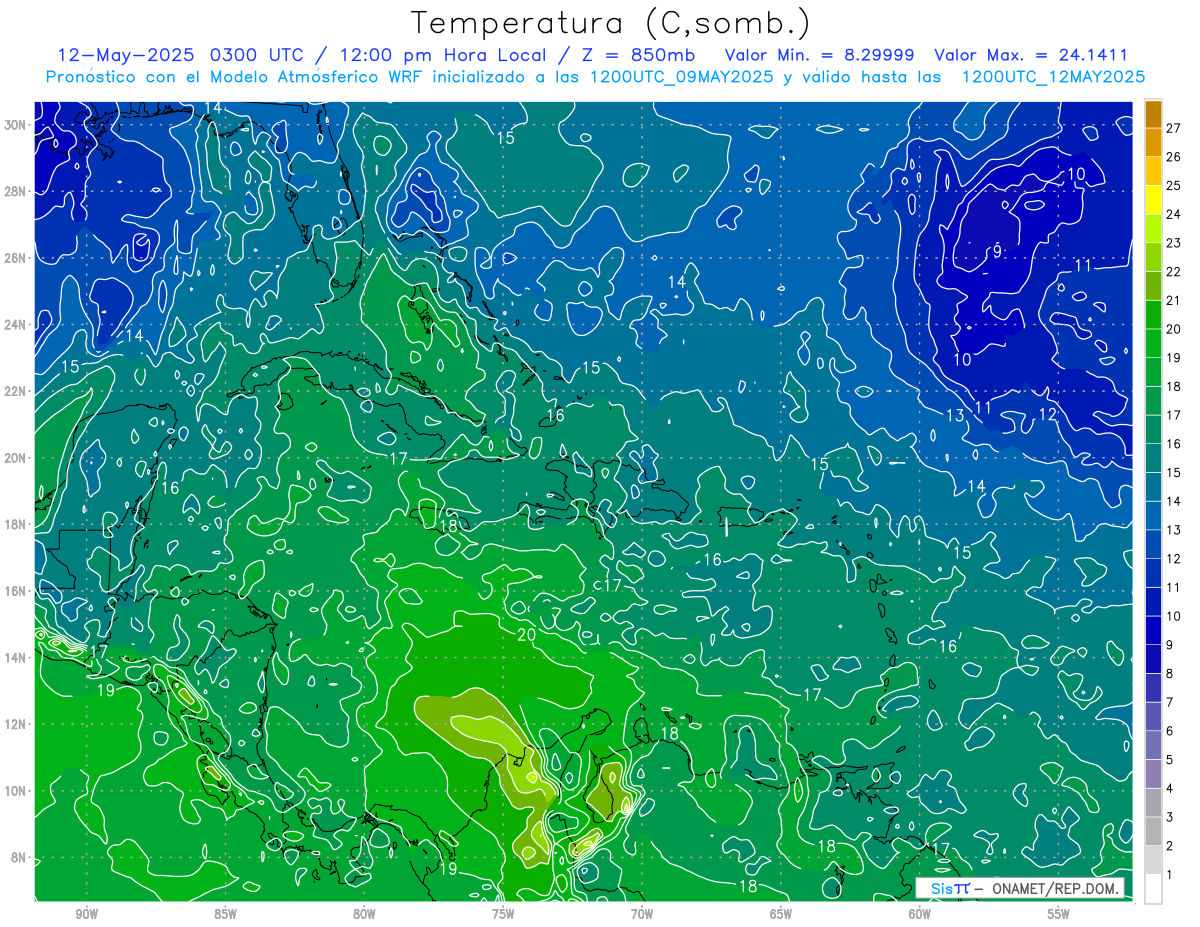Click the 30N latitude axis label
Screen dimensions: 1200x927
tap(16, 125)
